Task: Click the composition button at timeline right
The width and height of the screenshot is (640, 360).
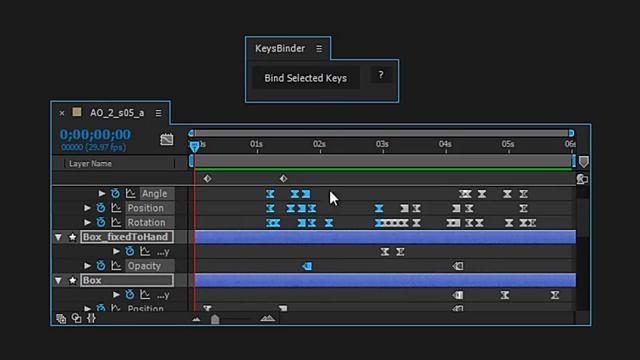Action: click(x=582, y=179)
